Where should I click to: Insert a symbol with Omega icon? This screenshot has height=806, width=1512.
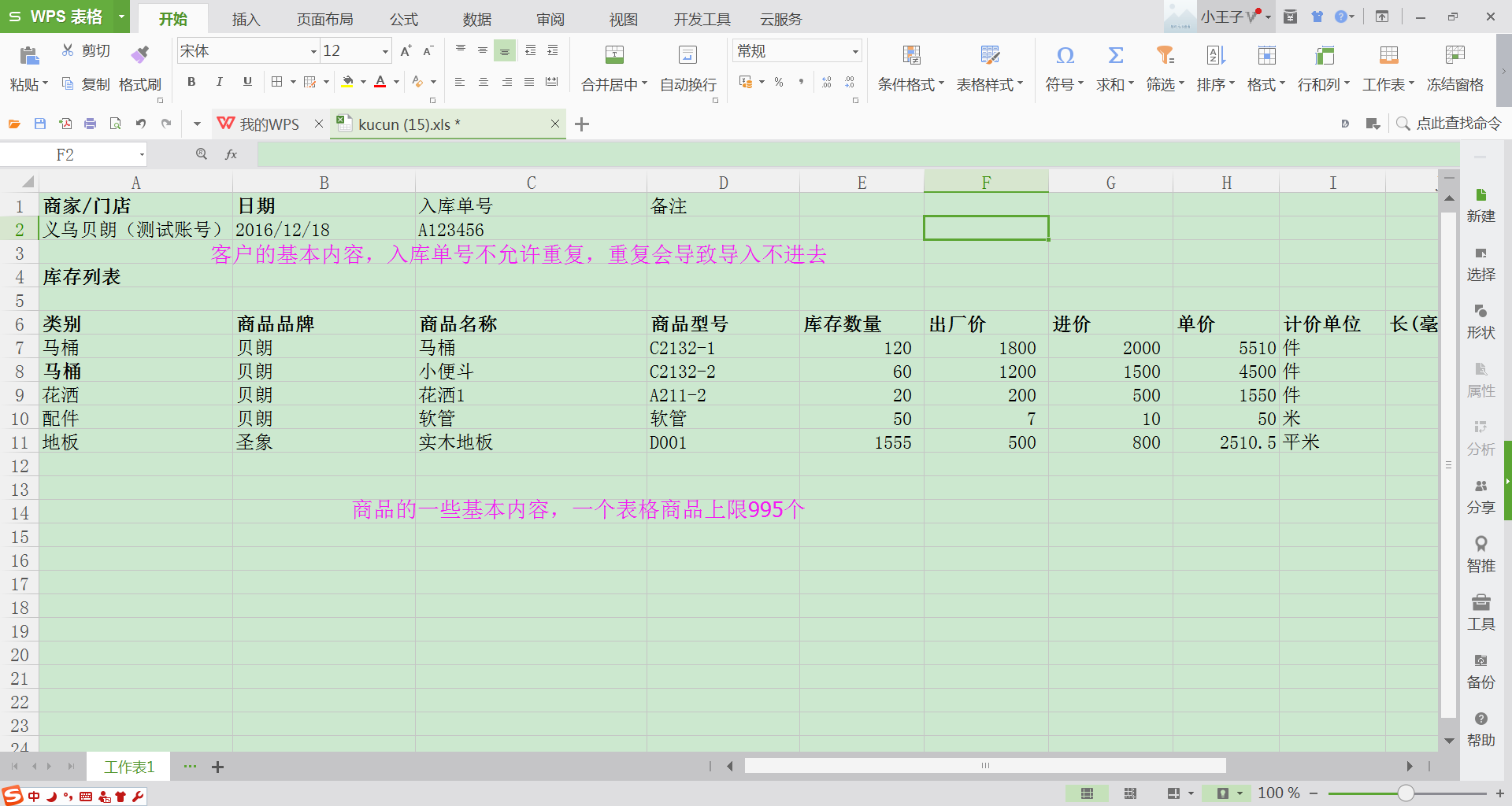(1065, 55)
